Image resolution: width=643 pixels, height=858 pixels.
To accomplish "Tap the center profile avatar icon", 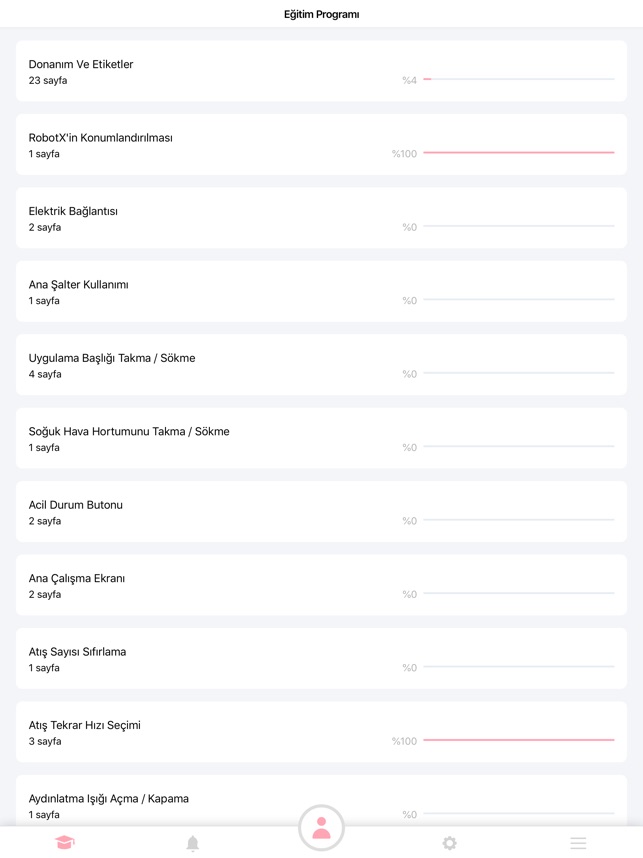I will (321, 828).
